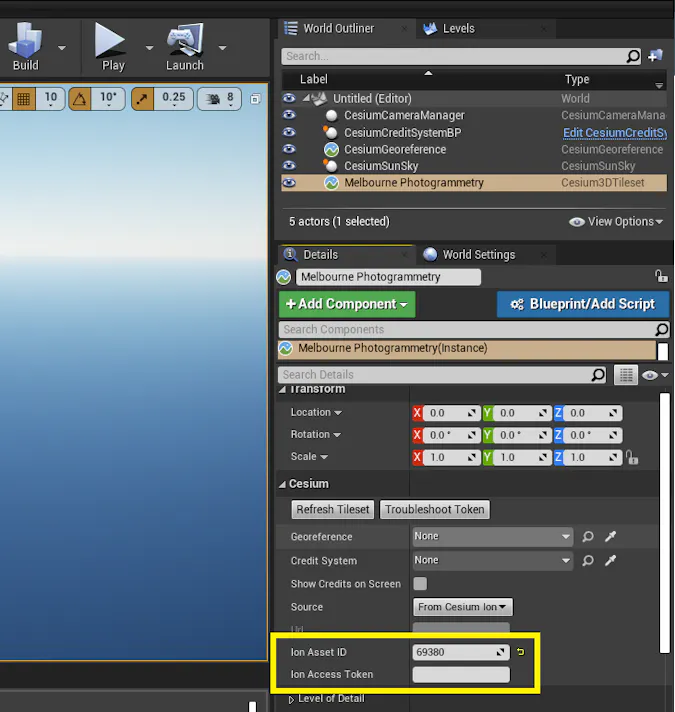Open the Launch options dropdown arrow
Screen dimensions: 675x712
(x=222, y=48)
